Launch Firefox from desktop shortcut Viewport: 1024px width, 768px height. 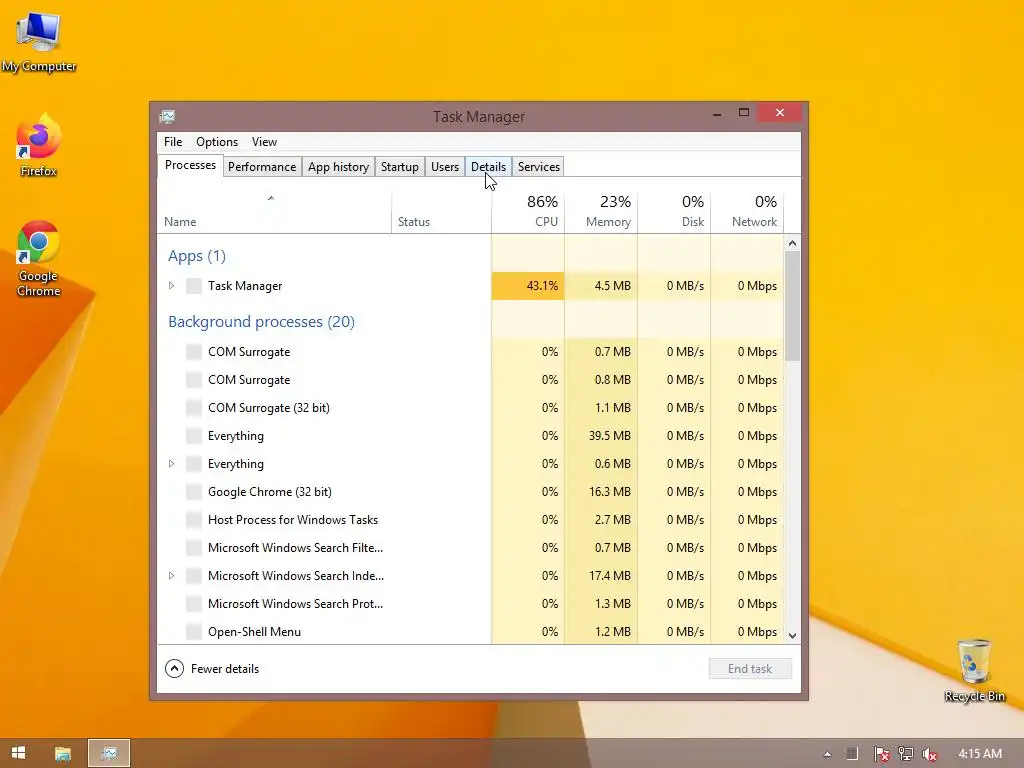(39, 145)
